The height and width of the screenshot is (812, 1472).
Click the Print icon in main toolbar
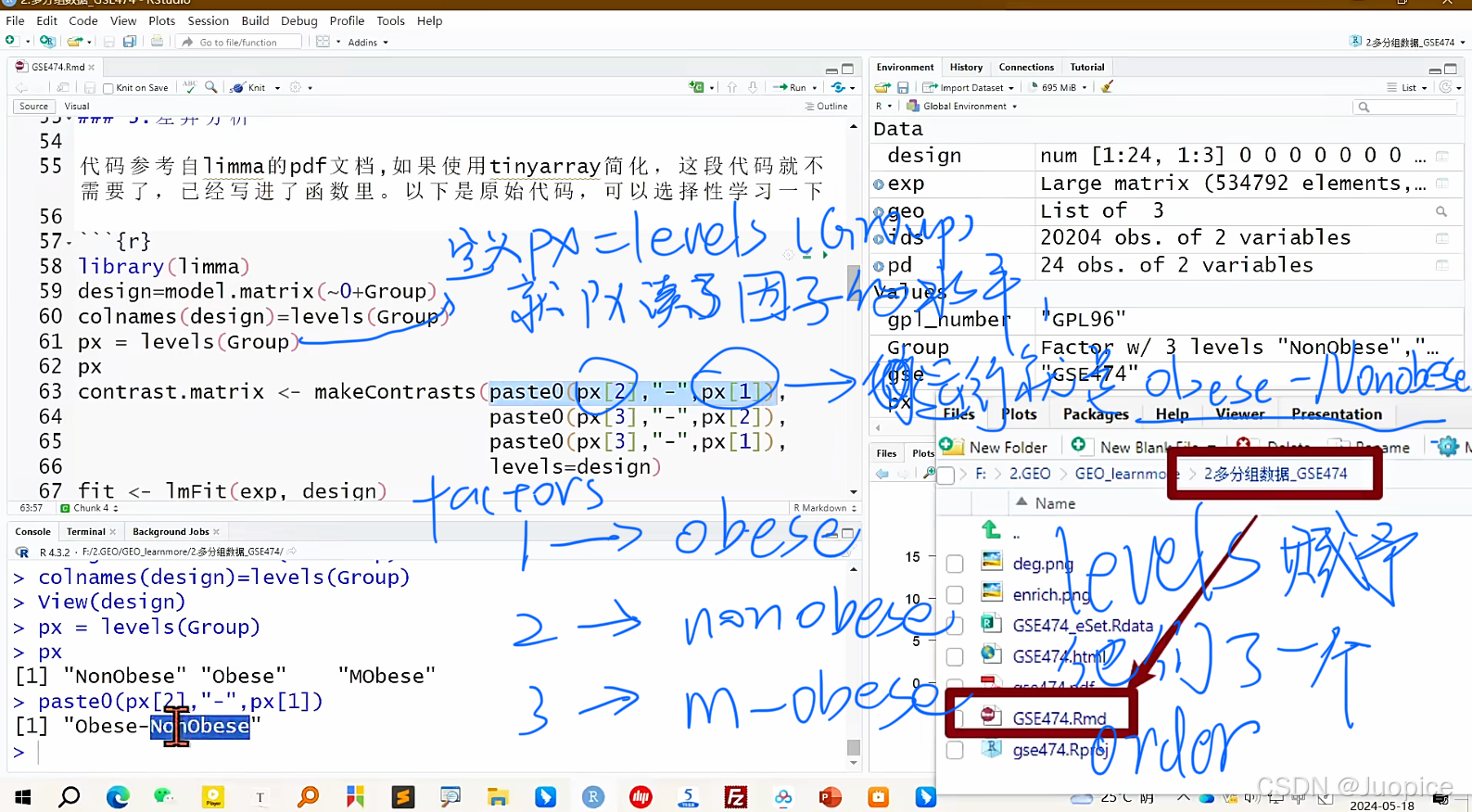pyautogui.click(x=157, y=41)
